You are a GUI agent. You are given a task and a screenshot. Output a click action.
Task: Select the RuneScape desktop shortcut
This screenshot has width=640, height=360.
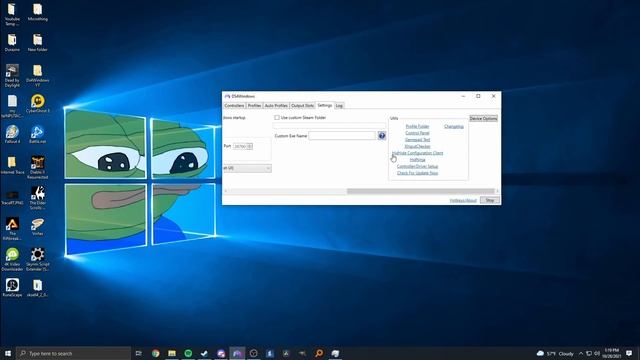12,287
